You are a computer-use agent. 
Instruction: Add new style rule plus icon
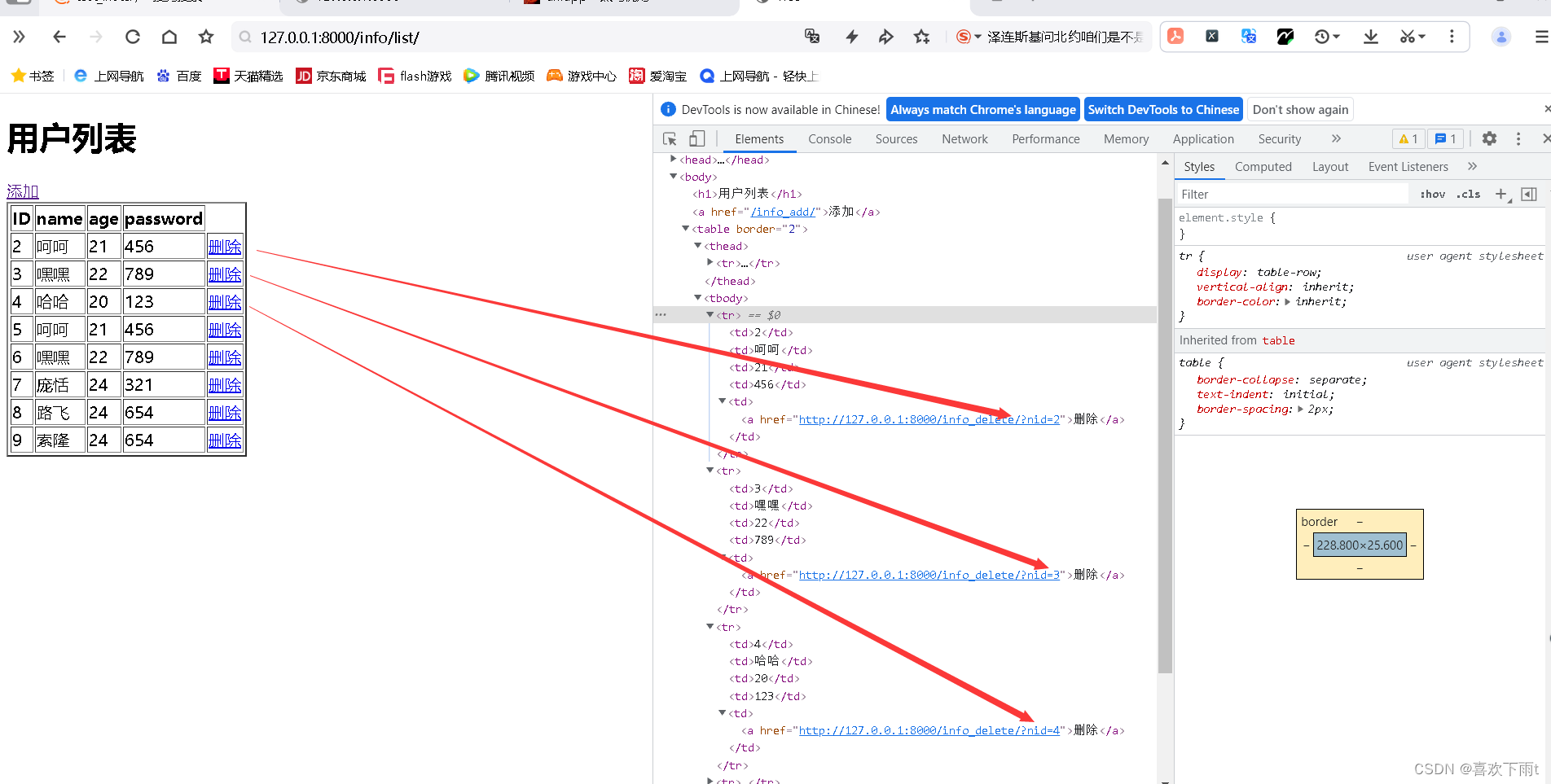(x=1501, y=194)
